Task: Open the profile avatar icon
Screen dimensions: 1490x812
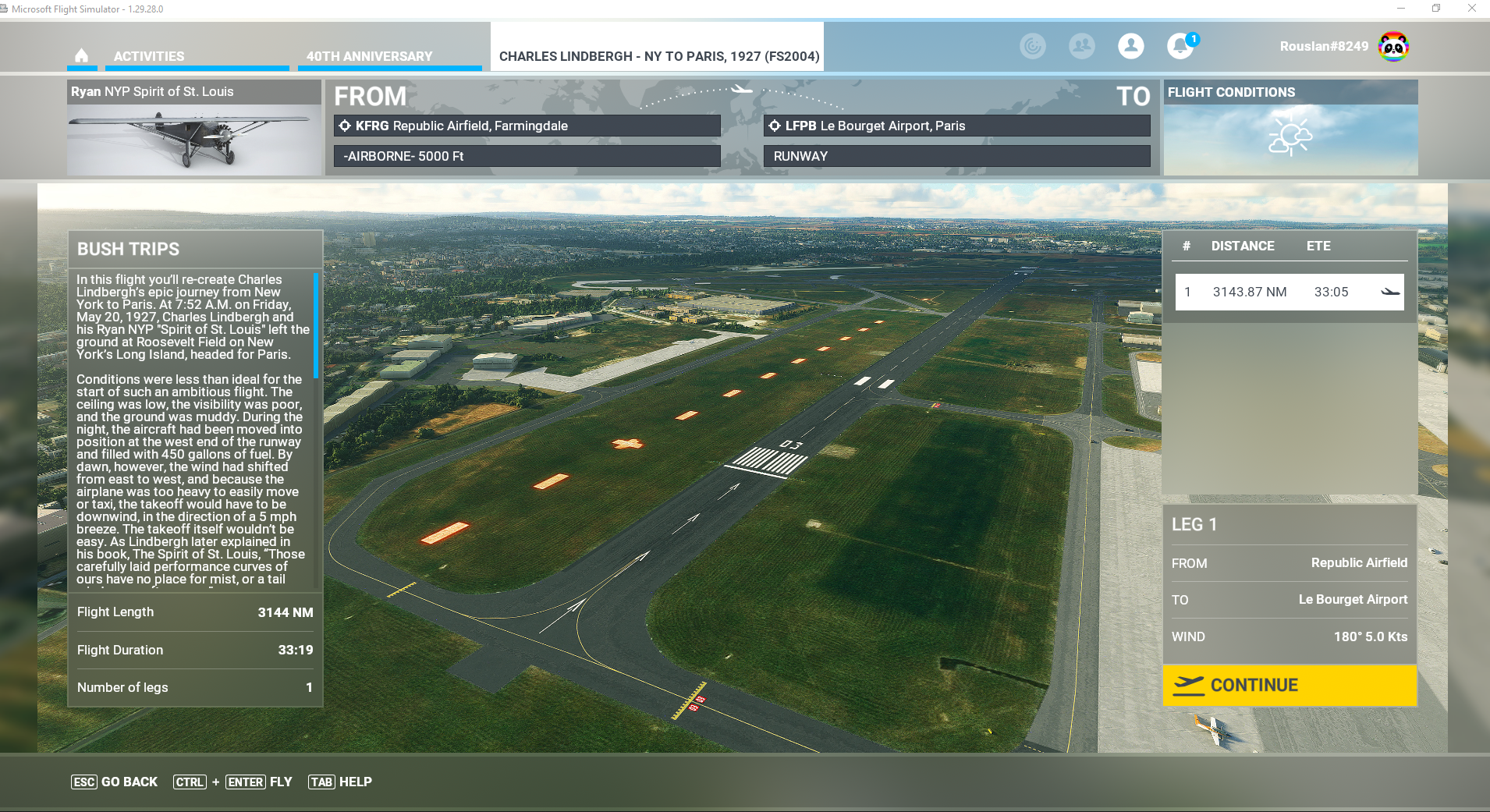Action: point(1131,46)
